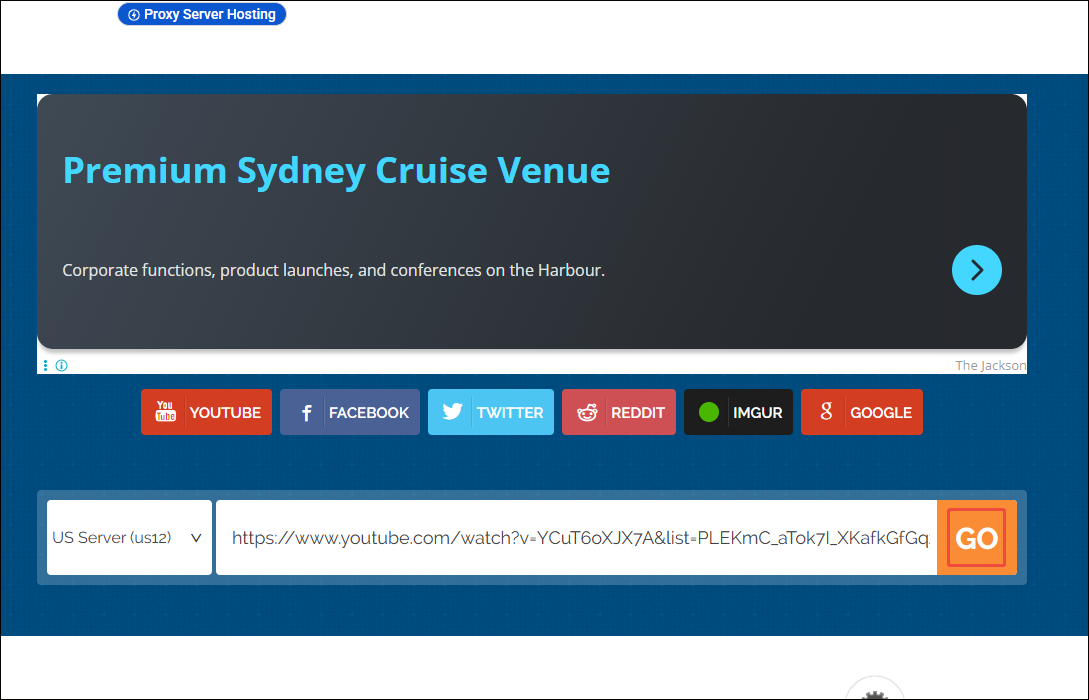Click the Proxy Server Hosting badge
Viewport: 1089px width, 700px height.
tap(201, 14)
